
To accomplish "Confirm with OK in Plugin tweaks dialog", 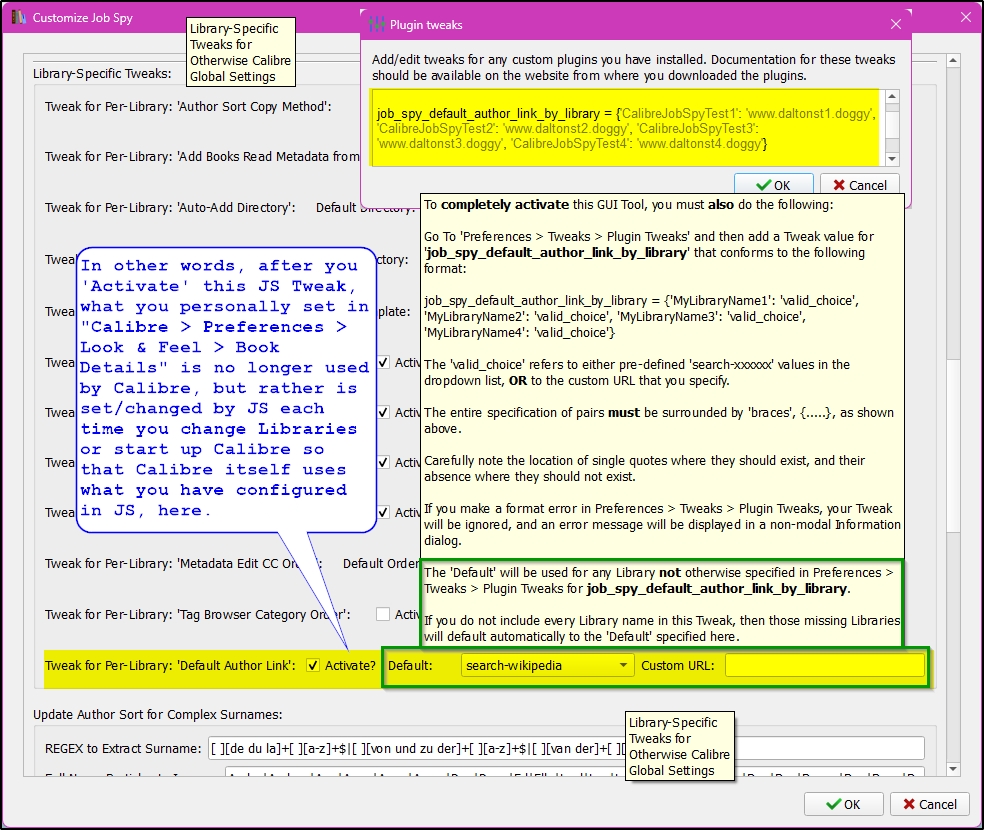I will (774, 185).
